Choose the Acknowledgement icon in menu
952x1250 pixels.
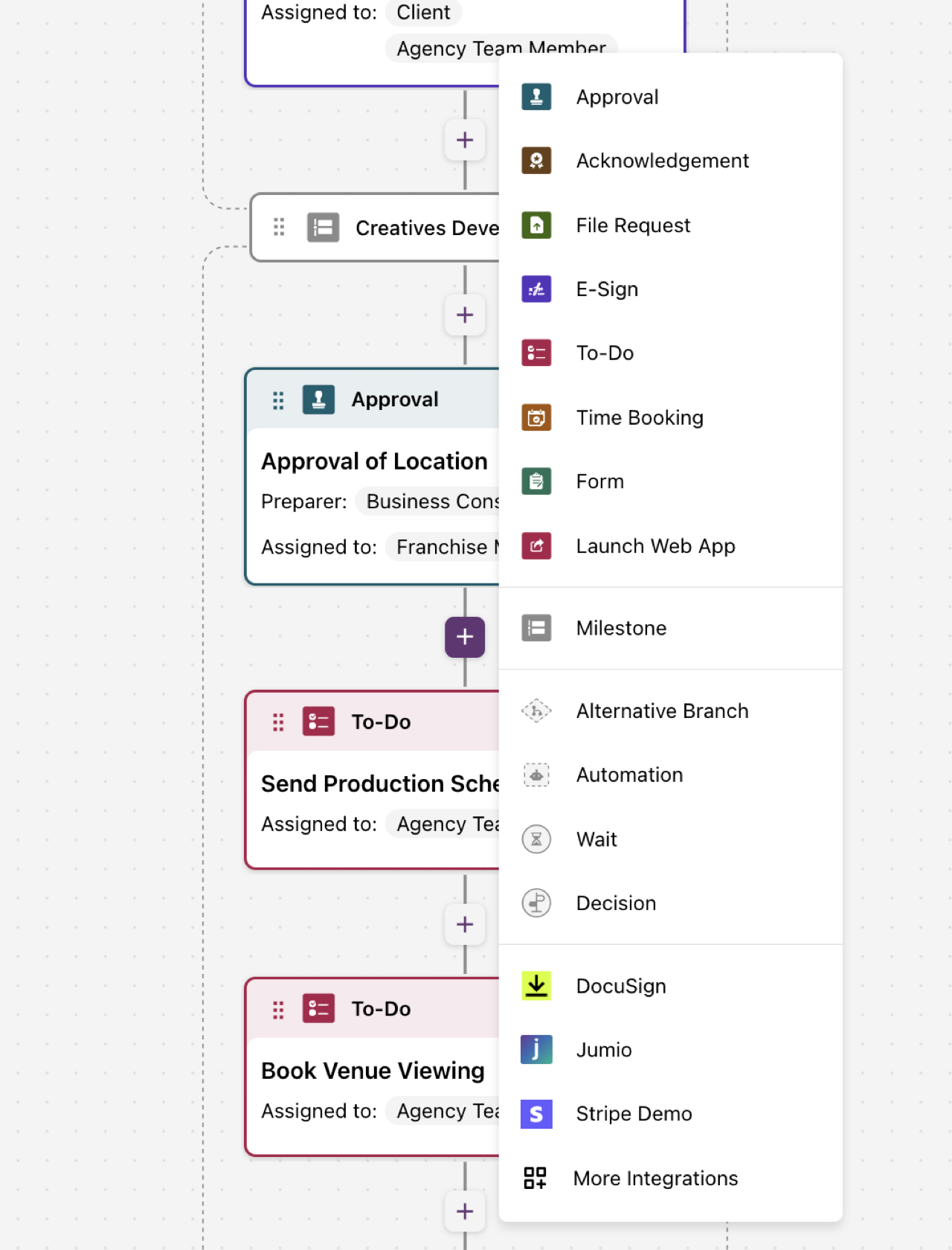click(536, 161)
